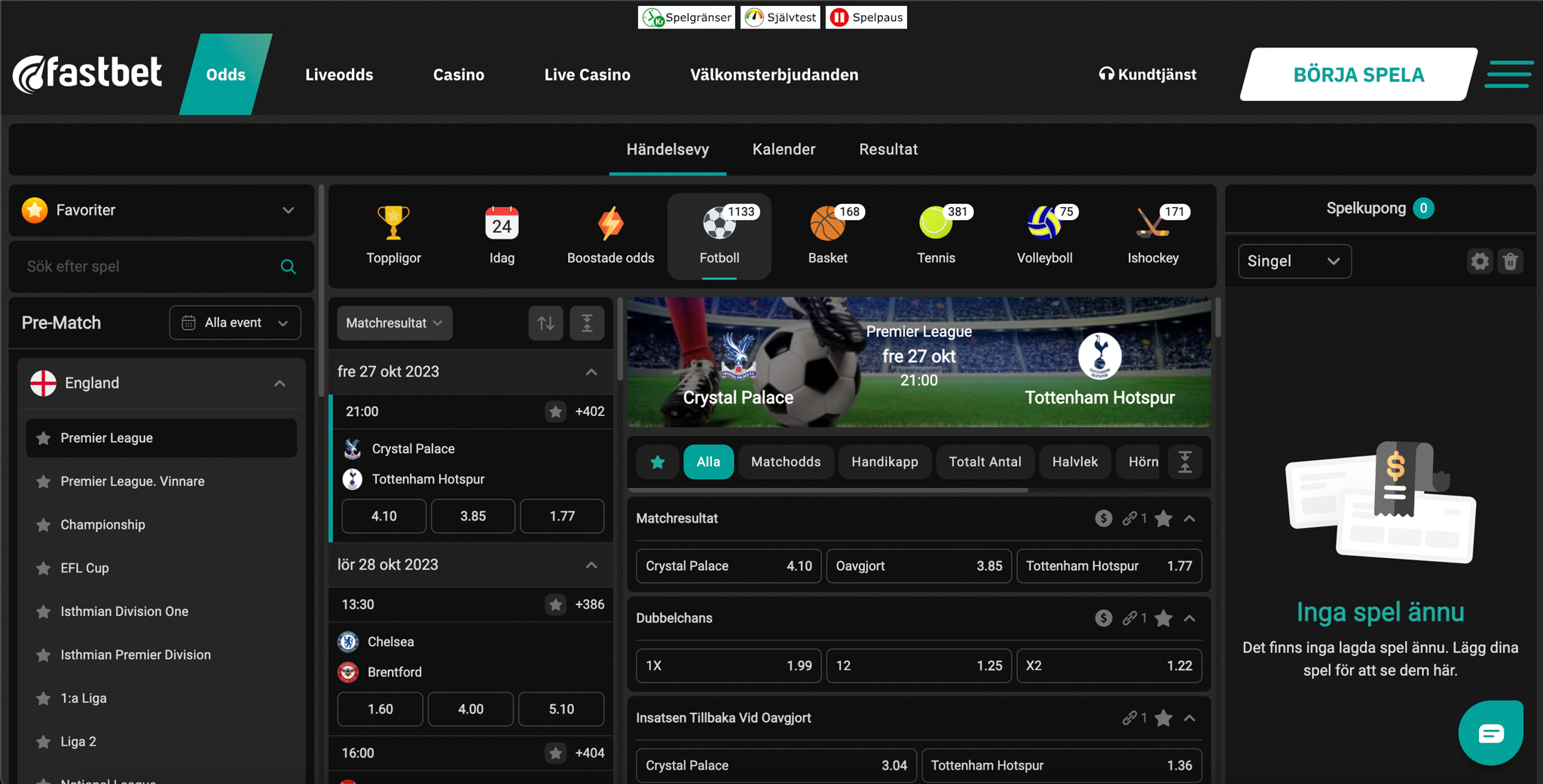The image size is (1543, 784).
Task: Click cash-out dollar icon in Dubbelchans
Action: click(x=1104, y=618)
